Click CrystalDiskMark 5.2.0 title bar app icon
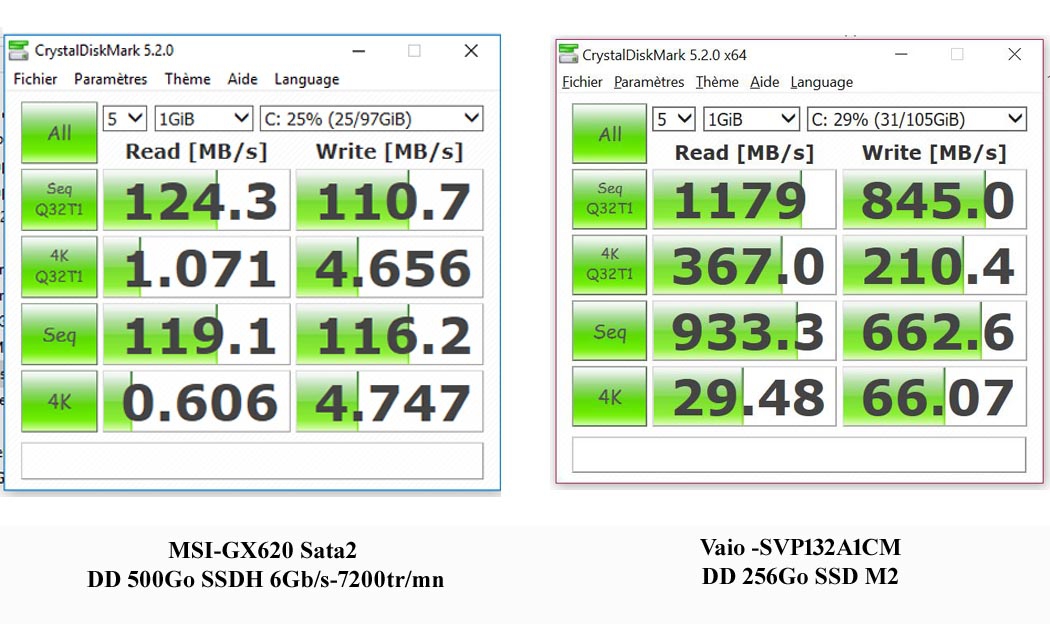Viewport: 1050px width, 624px height. (x=18, y=50)
